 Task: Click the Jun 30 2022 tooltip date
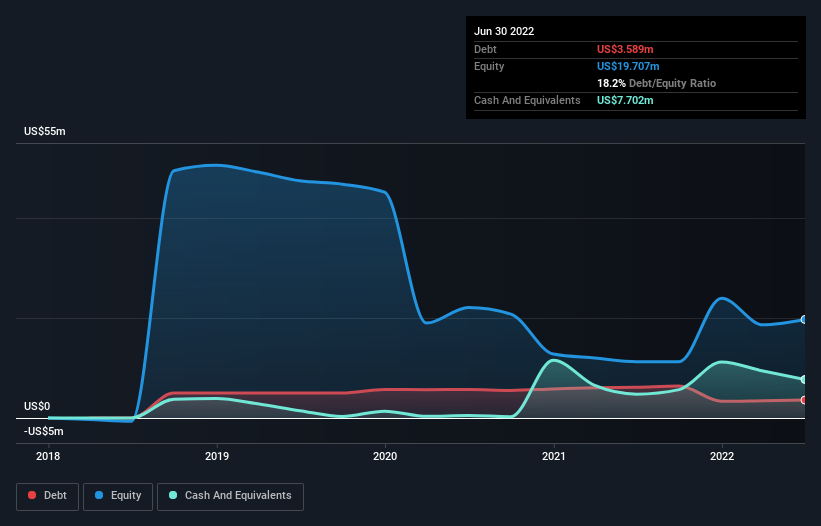(x=504, y=31)
